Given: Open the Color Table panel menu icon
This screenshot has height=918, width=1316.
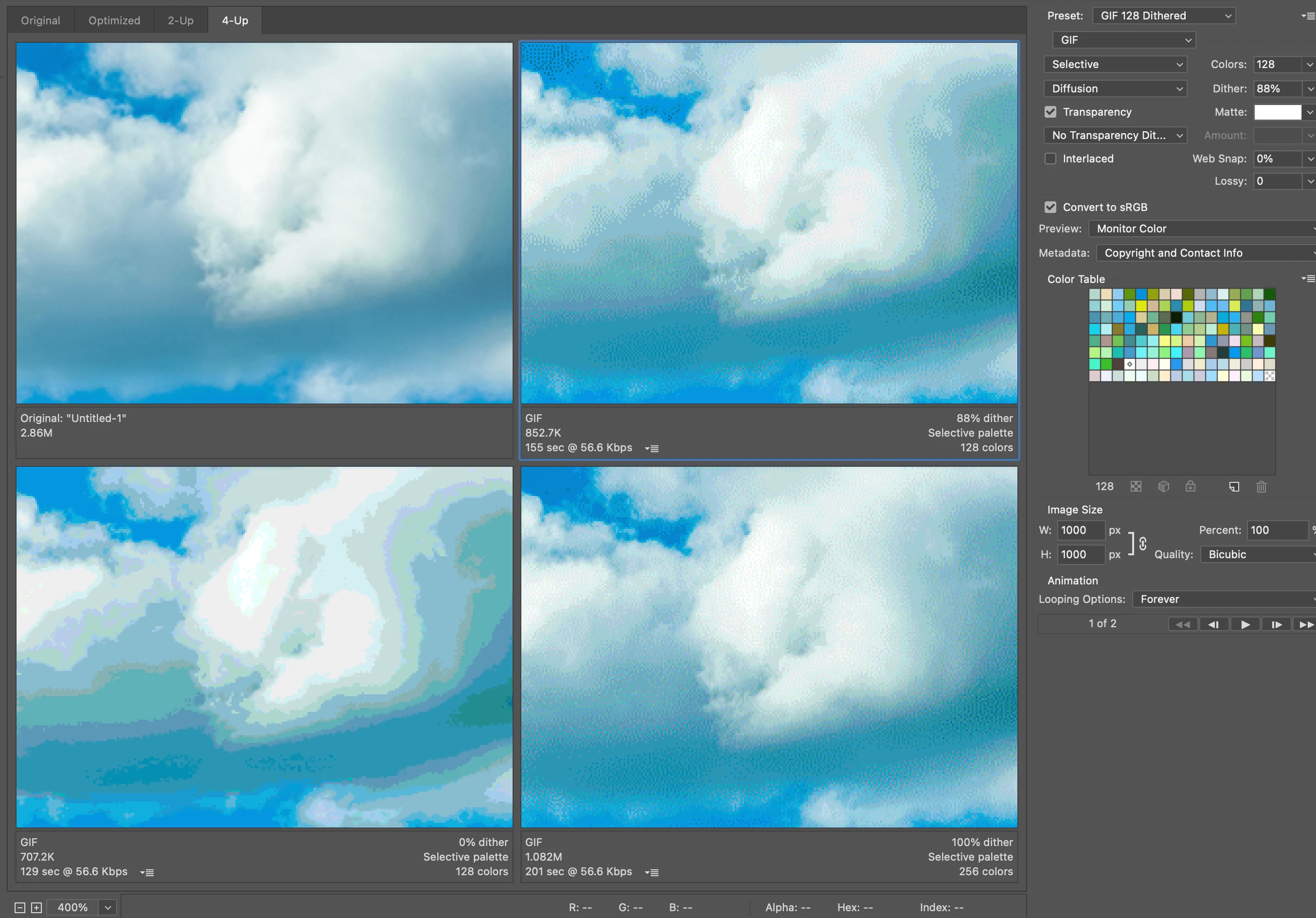Looking at the screenshot, I should click(x=1307, y=279).
